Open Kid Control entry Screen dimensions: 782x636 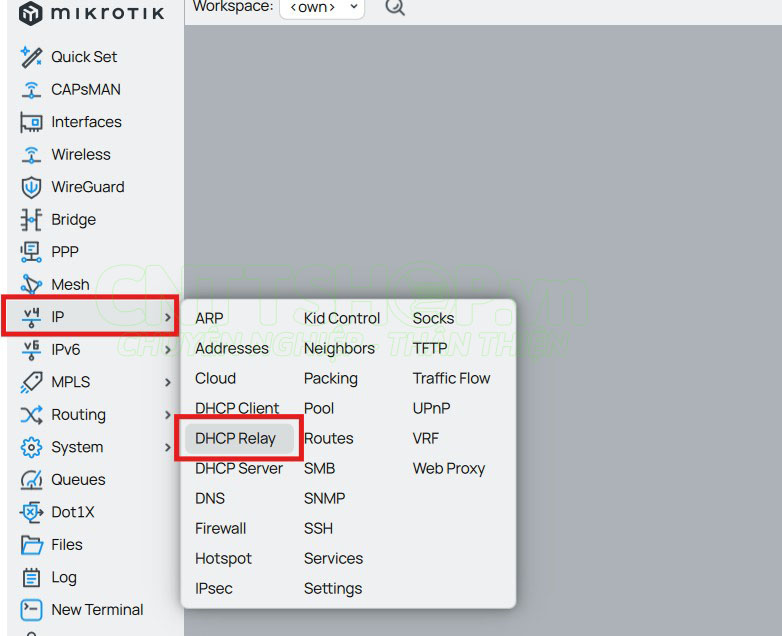[x=342, y=318]
